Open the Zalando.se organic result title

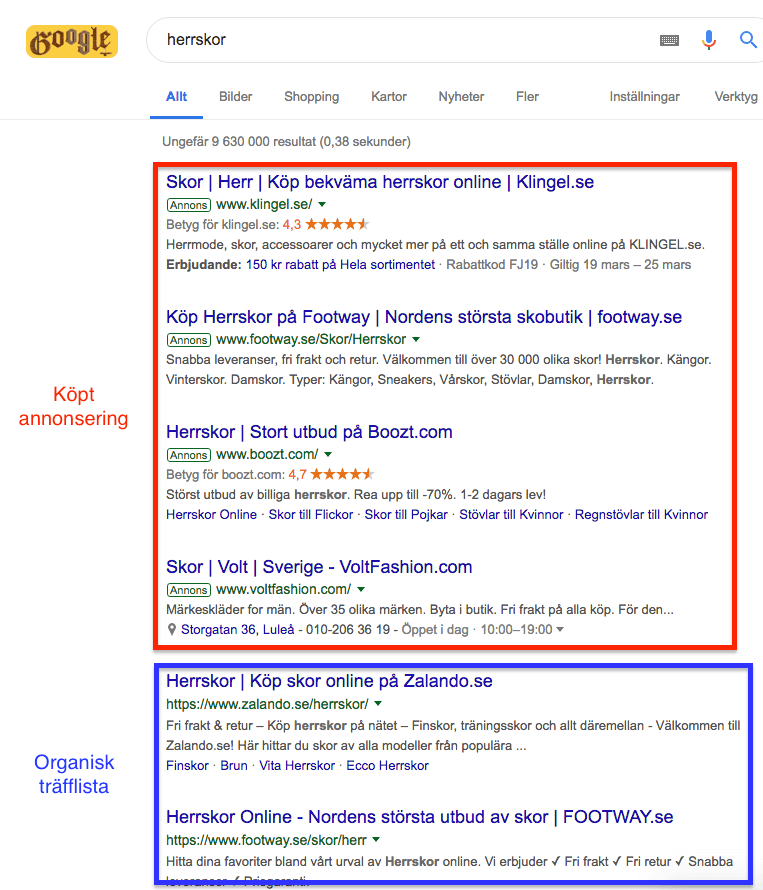329,681
